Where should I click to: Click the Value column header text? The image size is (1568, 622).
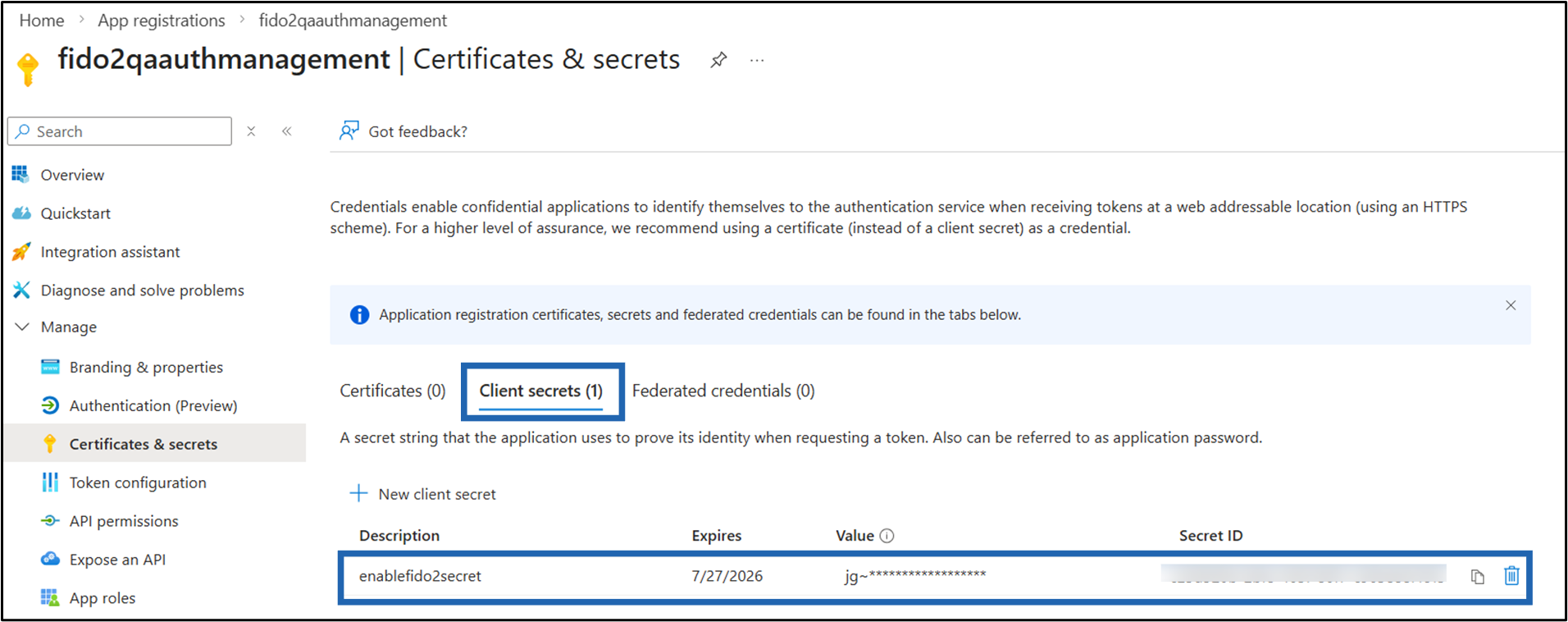point(855,536)
